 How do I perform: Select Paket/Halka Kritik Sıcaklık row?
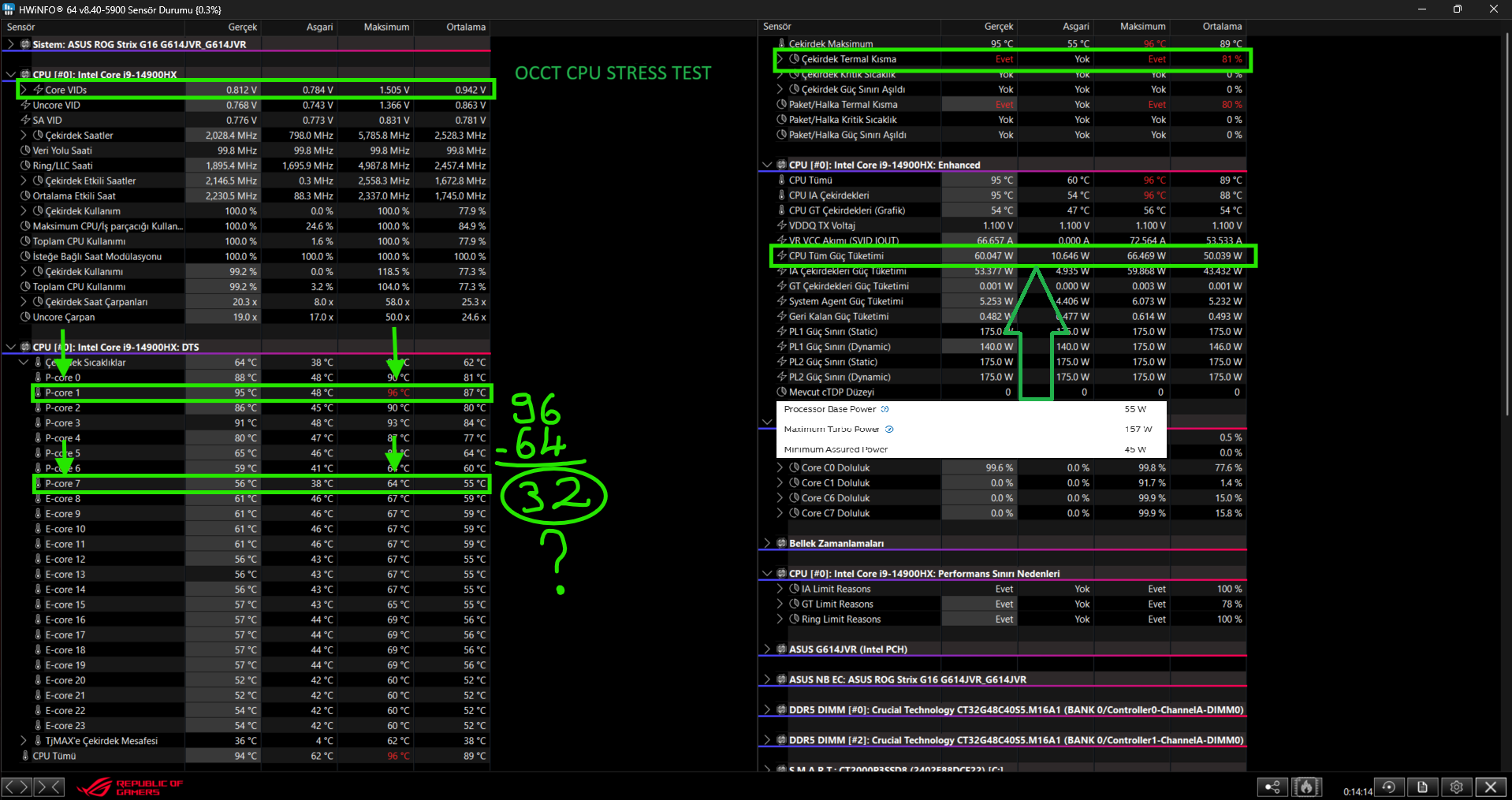[1003, 120]
